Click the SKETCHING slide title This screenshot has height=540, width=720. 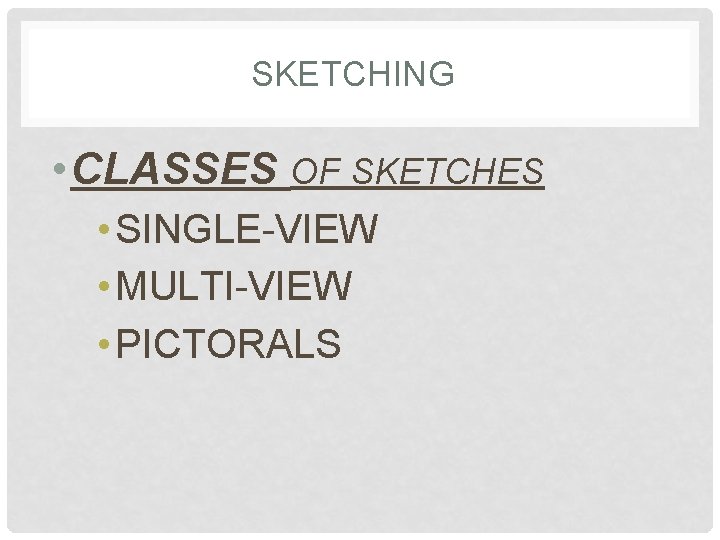[x=353, y=73]
